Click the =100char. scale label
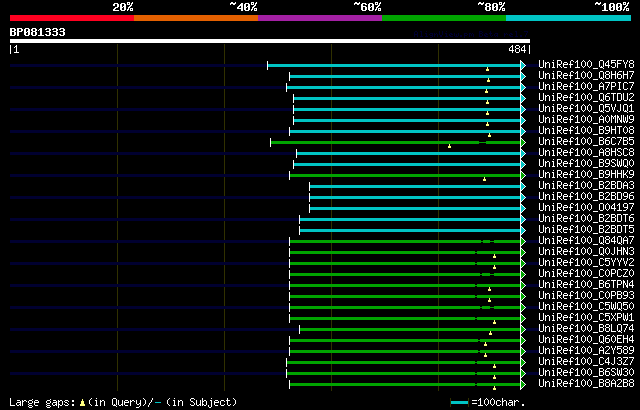640x410 pixels. click(498, 402)
